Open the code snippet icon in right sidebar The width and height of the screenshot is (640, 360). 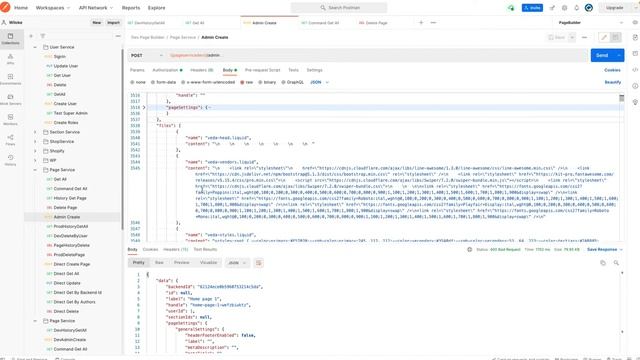click(x=635, y=70)
